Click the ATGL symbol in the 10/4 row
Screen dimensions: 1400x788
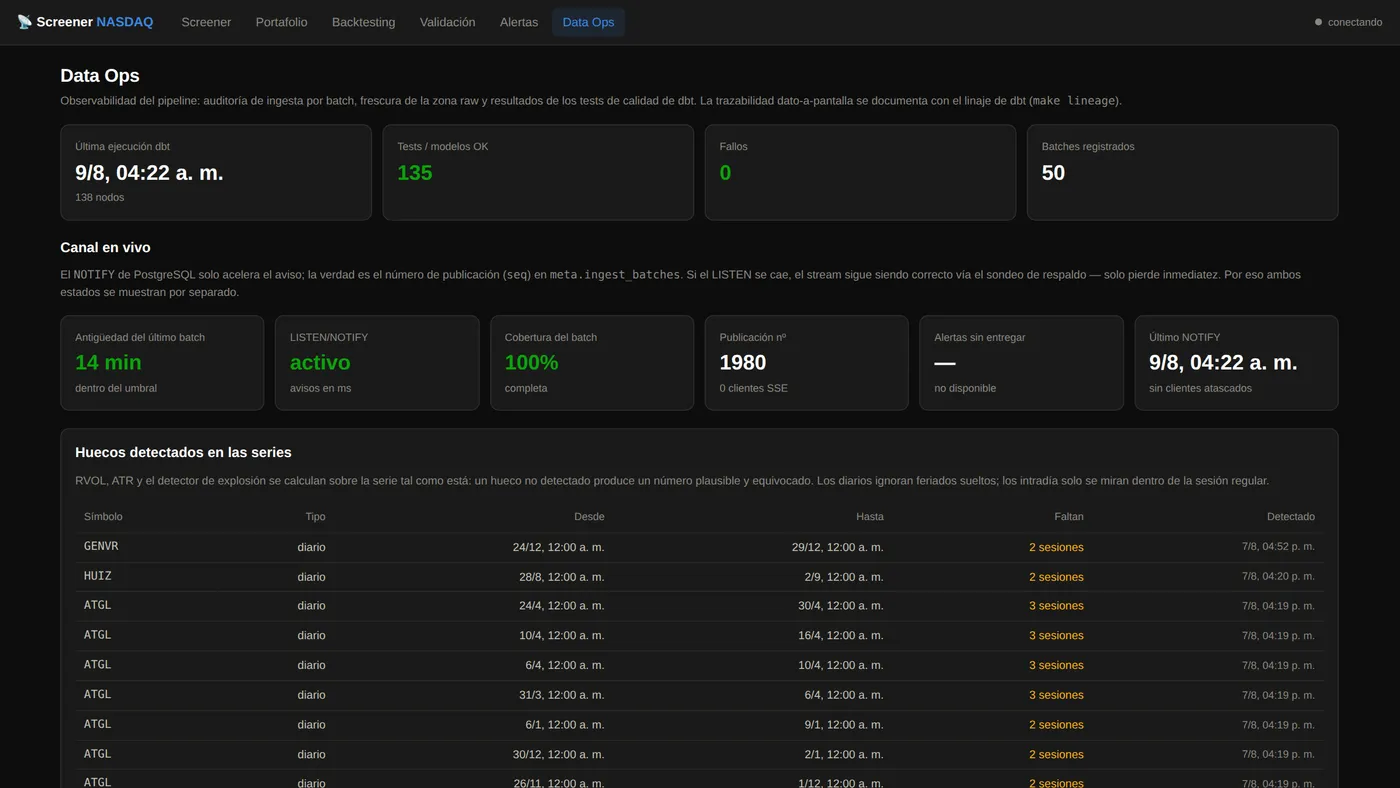[98, 635]
